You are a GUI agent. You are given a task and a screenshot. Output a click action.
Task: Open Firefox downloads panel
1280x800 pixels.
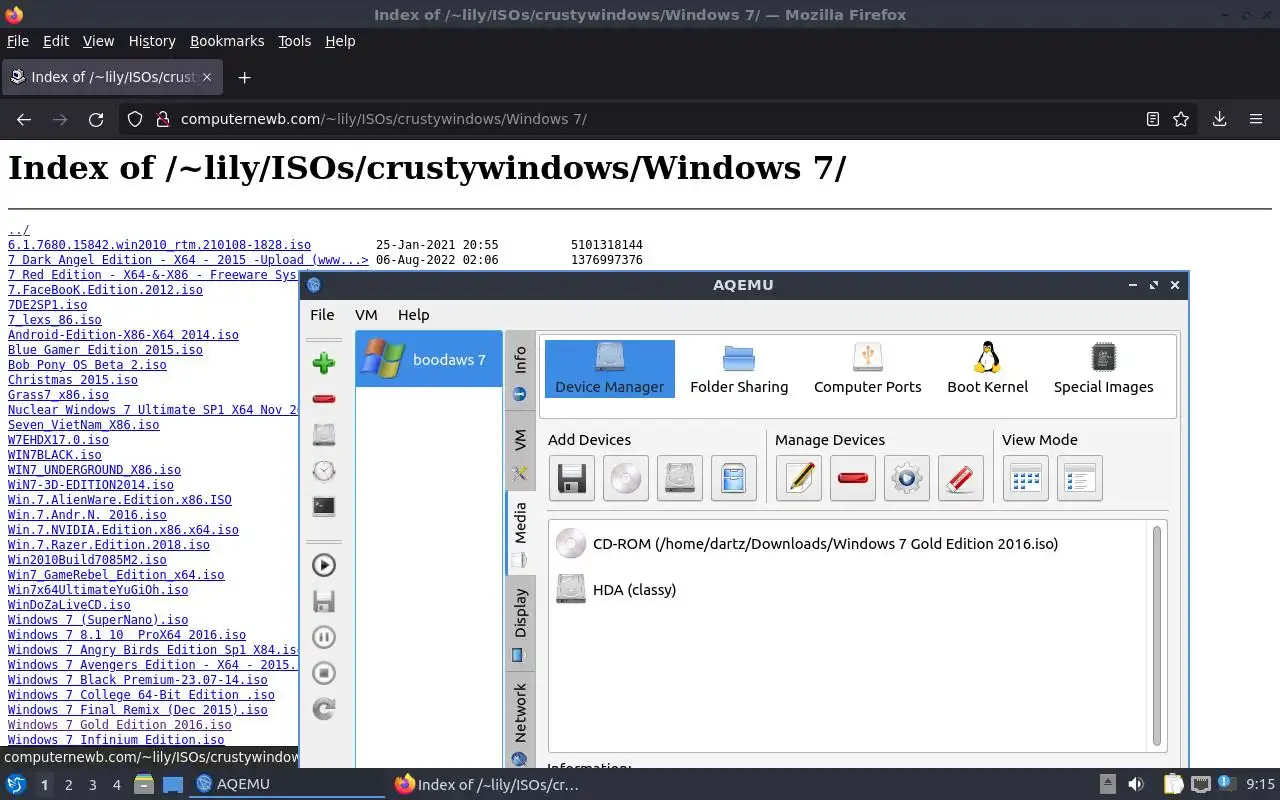click(1220, 119)
